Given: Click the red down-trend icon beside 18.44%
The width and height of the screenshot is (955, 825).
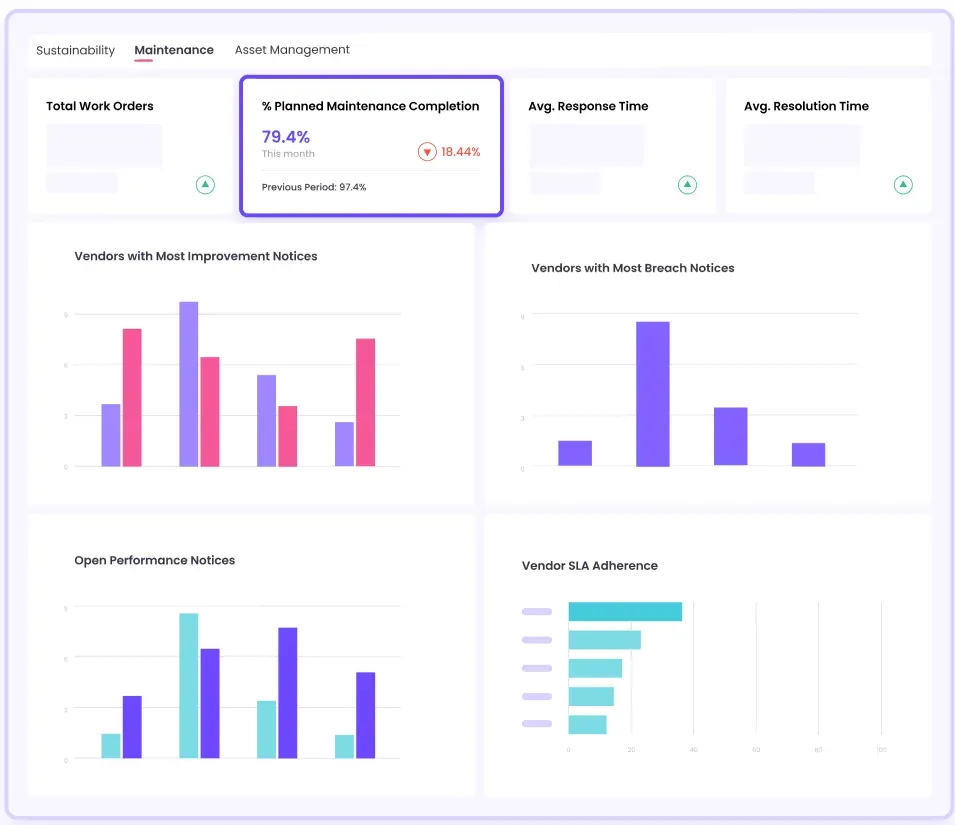Looking at the screenshot, I should pos(427,152).
